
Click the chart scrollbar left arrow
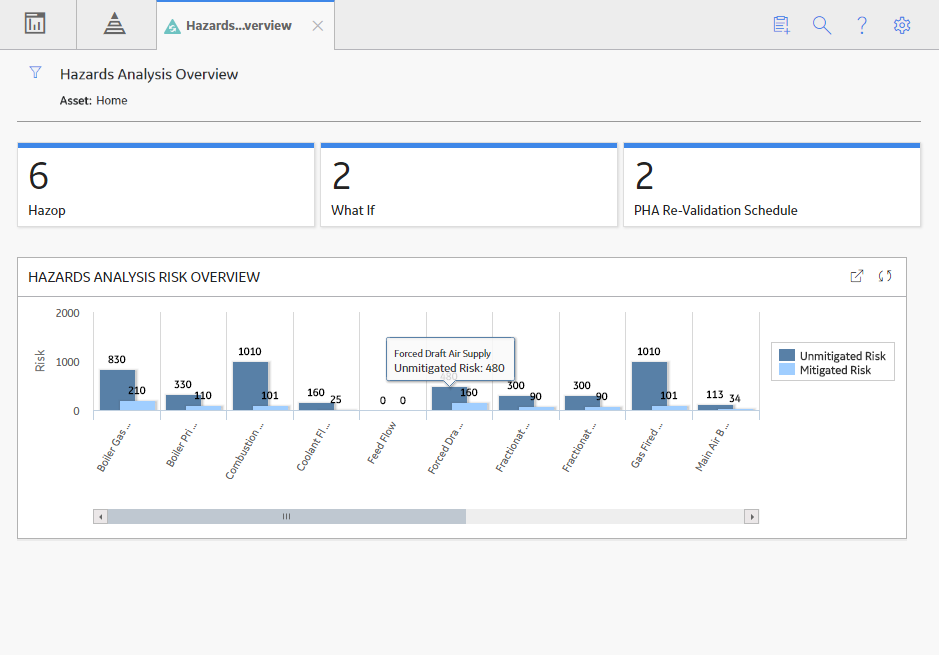[x=101, y=517]
